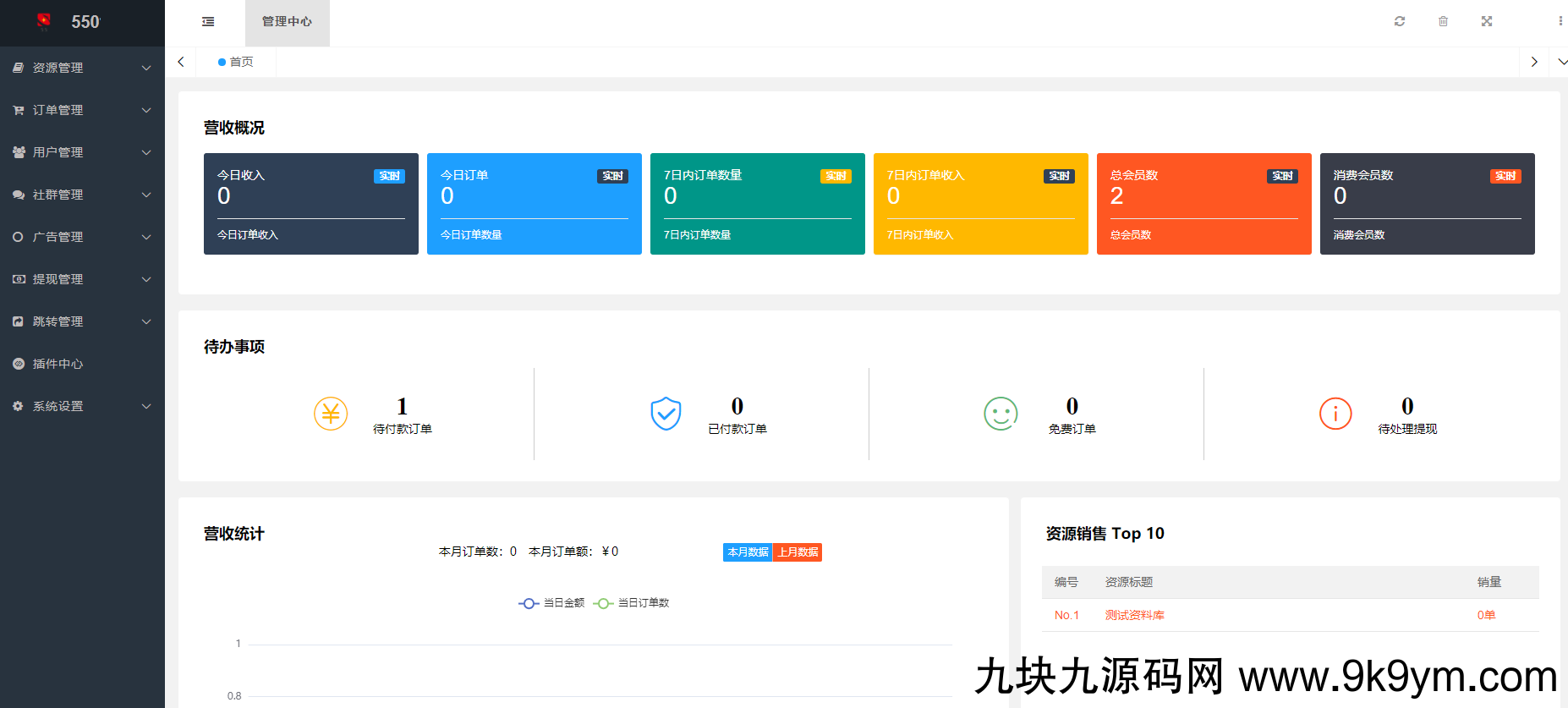Toggle fullscreen with the expand icon
The image size is (1568, 708).
pyautogui.click(x=1487, y=21)
